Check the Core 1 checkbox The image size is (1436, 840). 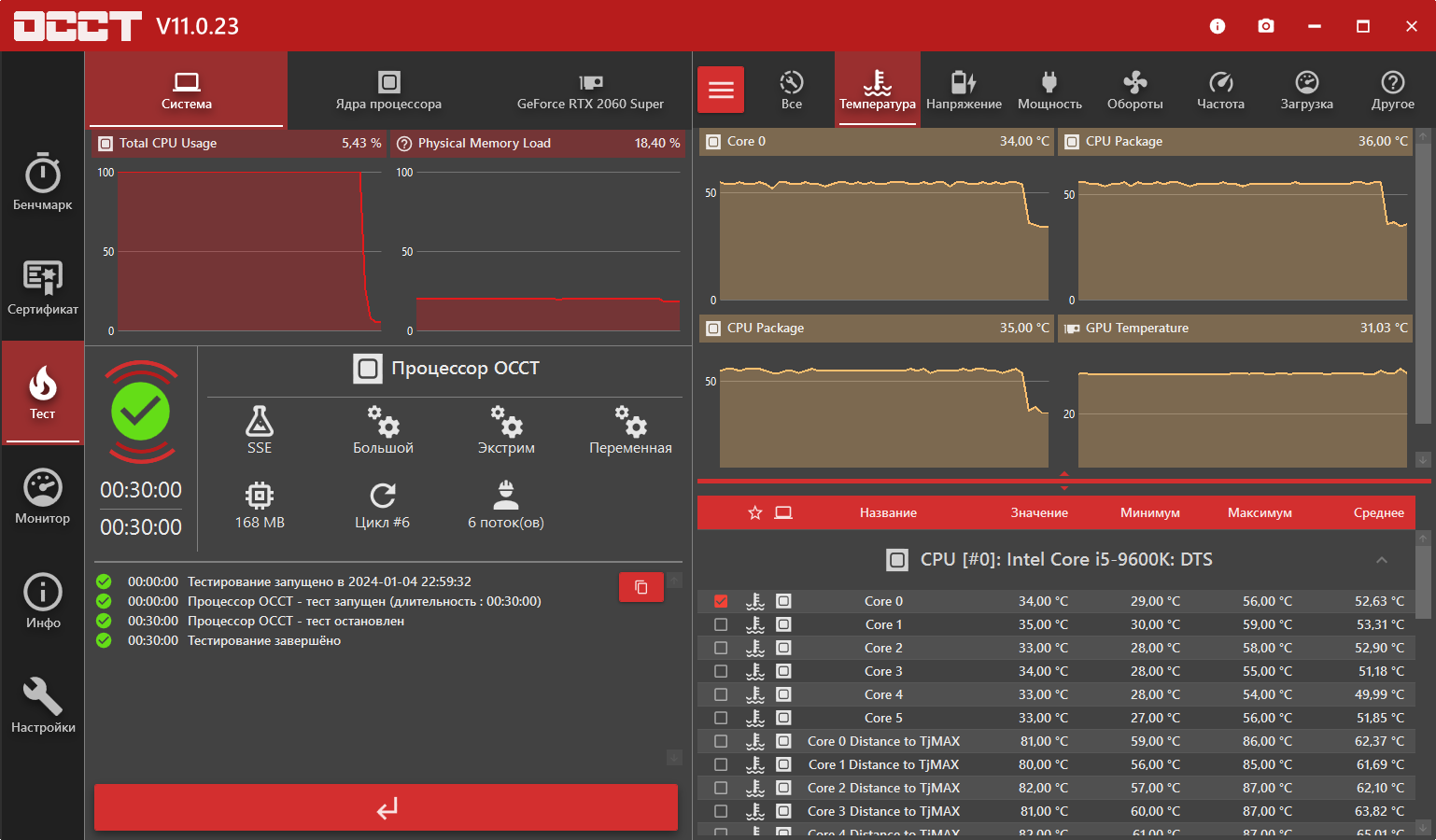[x=721, y=624]
